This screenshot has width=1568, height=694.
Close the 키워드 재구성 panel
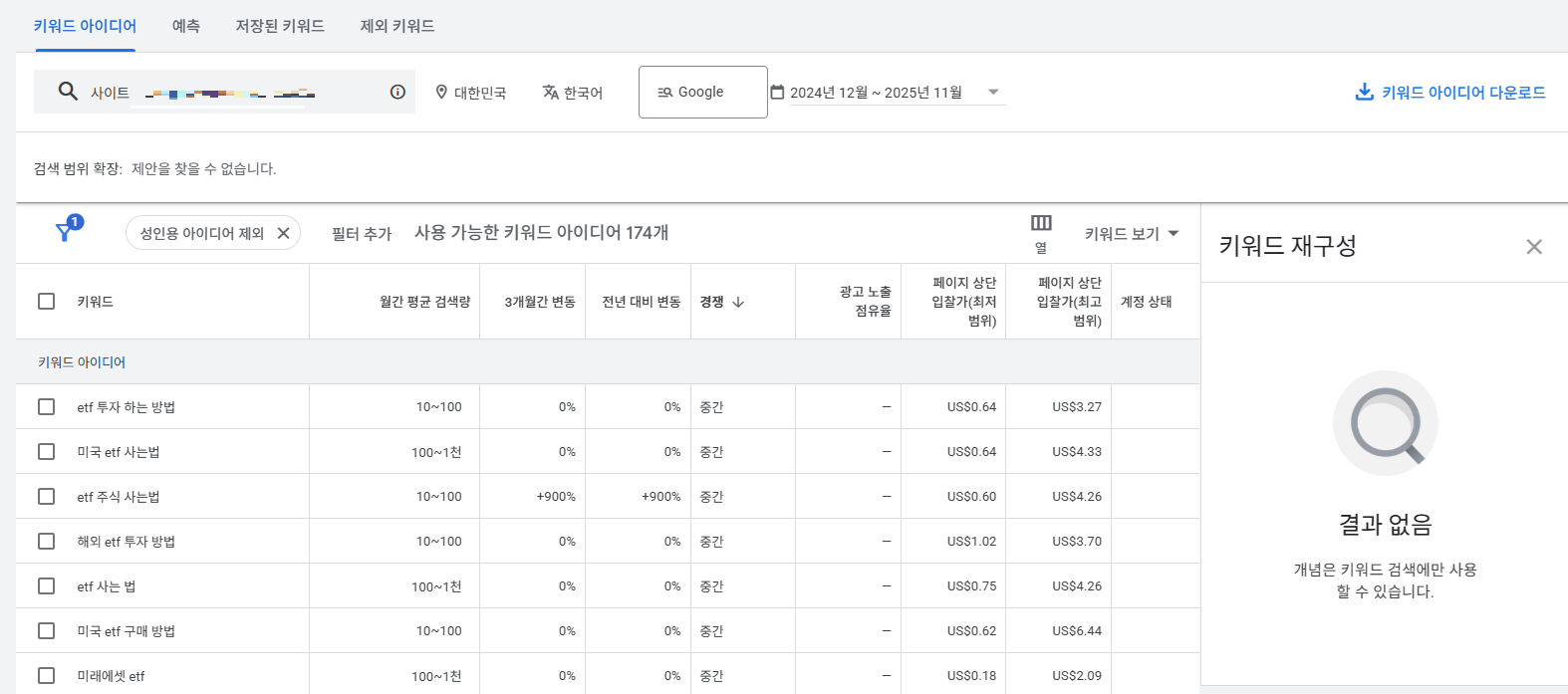coord(1534,246)
